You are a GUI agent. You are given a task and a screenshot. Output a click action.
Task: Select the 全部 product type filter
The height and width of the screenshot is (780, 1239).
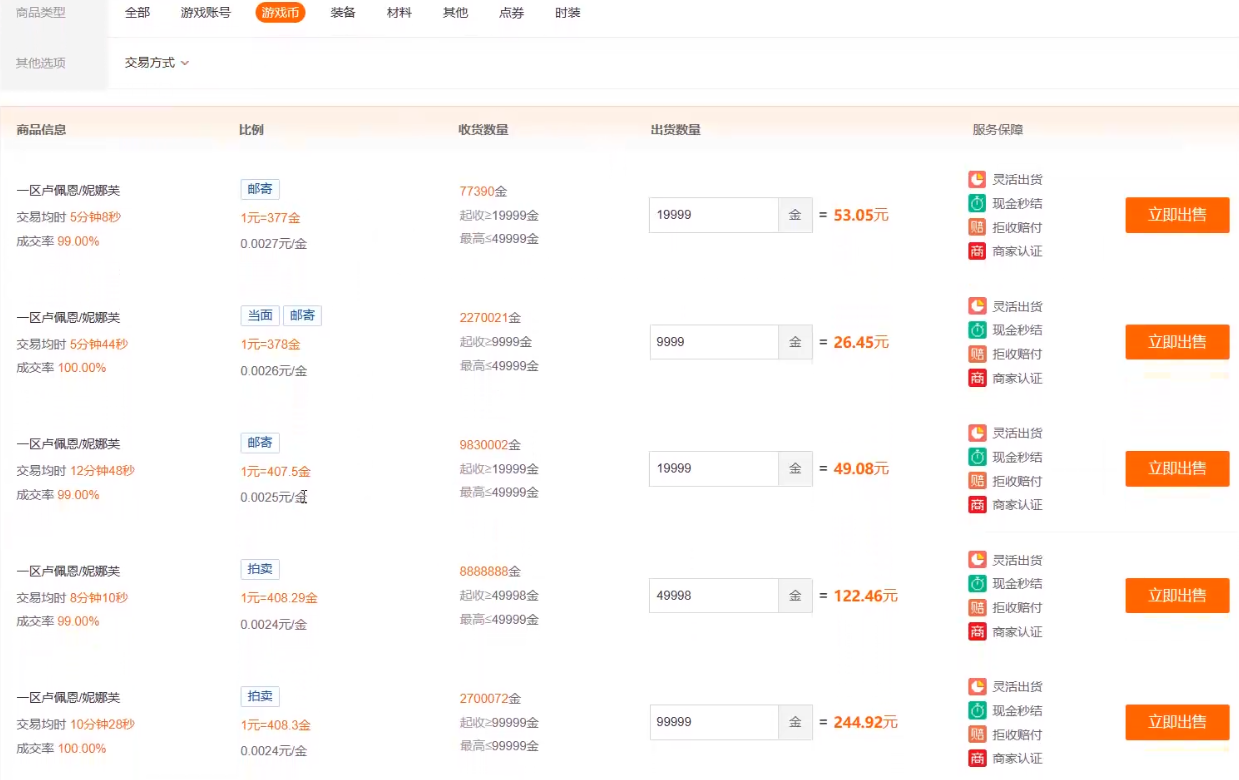pos(137,13)
